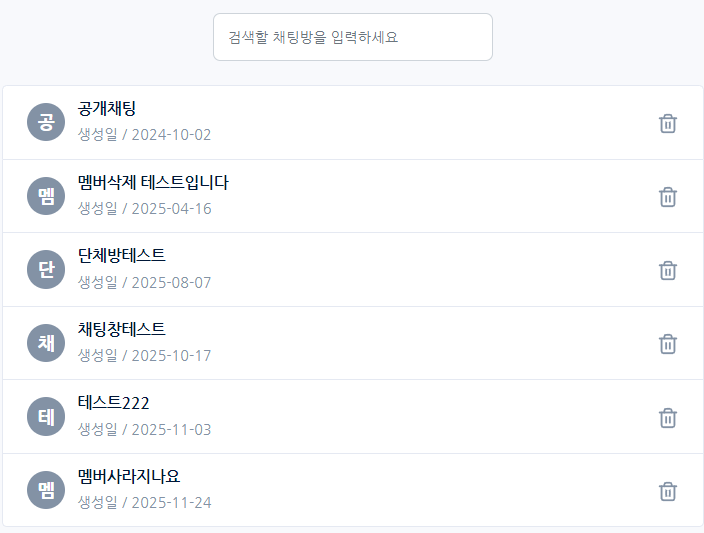Select the 채 avatar icon
This screenshot has height=533, width=704.
pos(46,344)
